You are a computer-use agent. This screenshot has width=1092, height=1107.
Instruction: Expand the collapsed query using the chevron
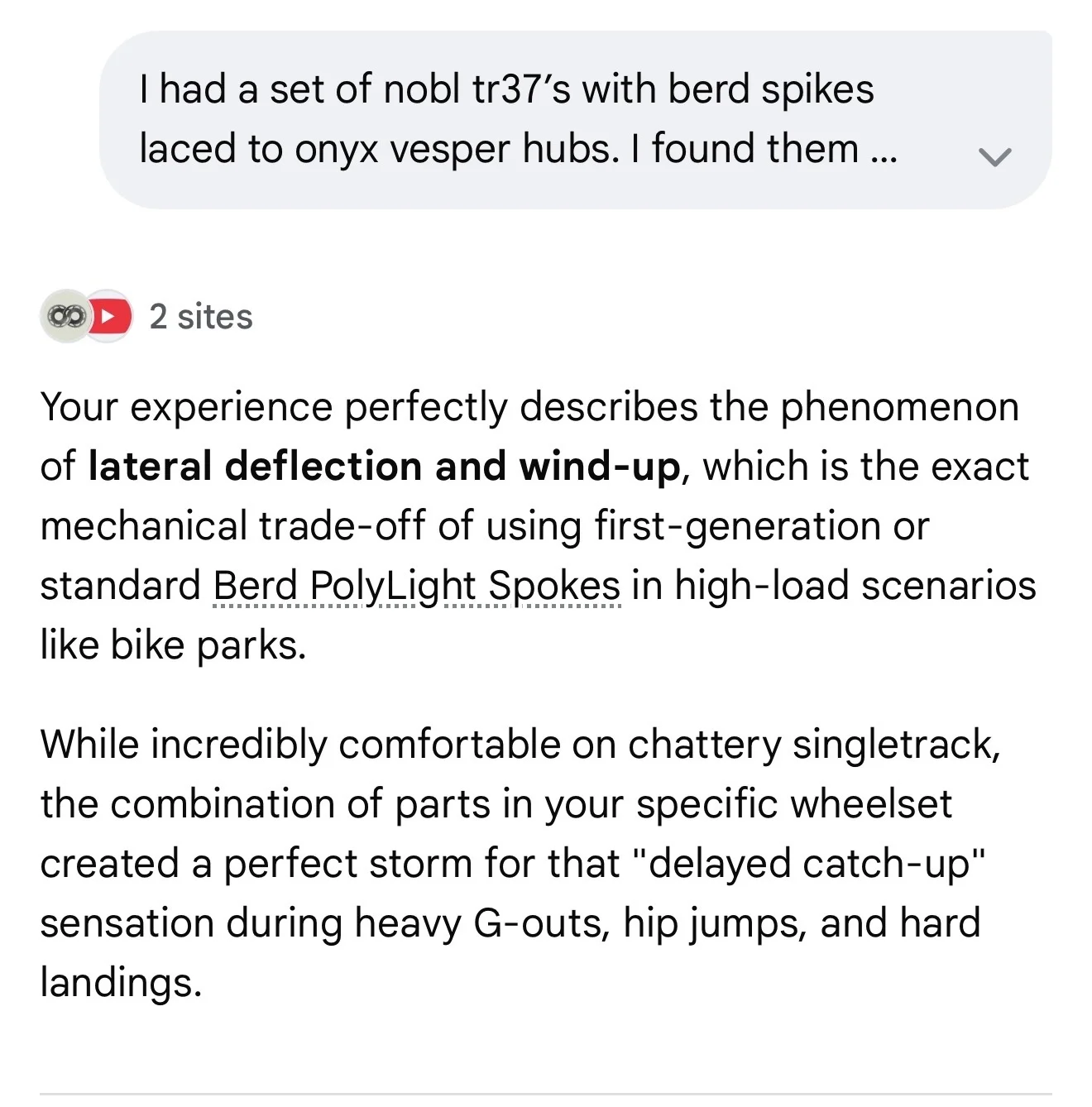994,156
